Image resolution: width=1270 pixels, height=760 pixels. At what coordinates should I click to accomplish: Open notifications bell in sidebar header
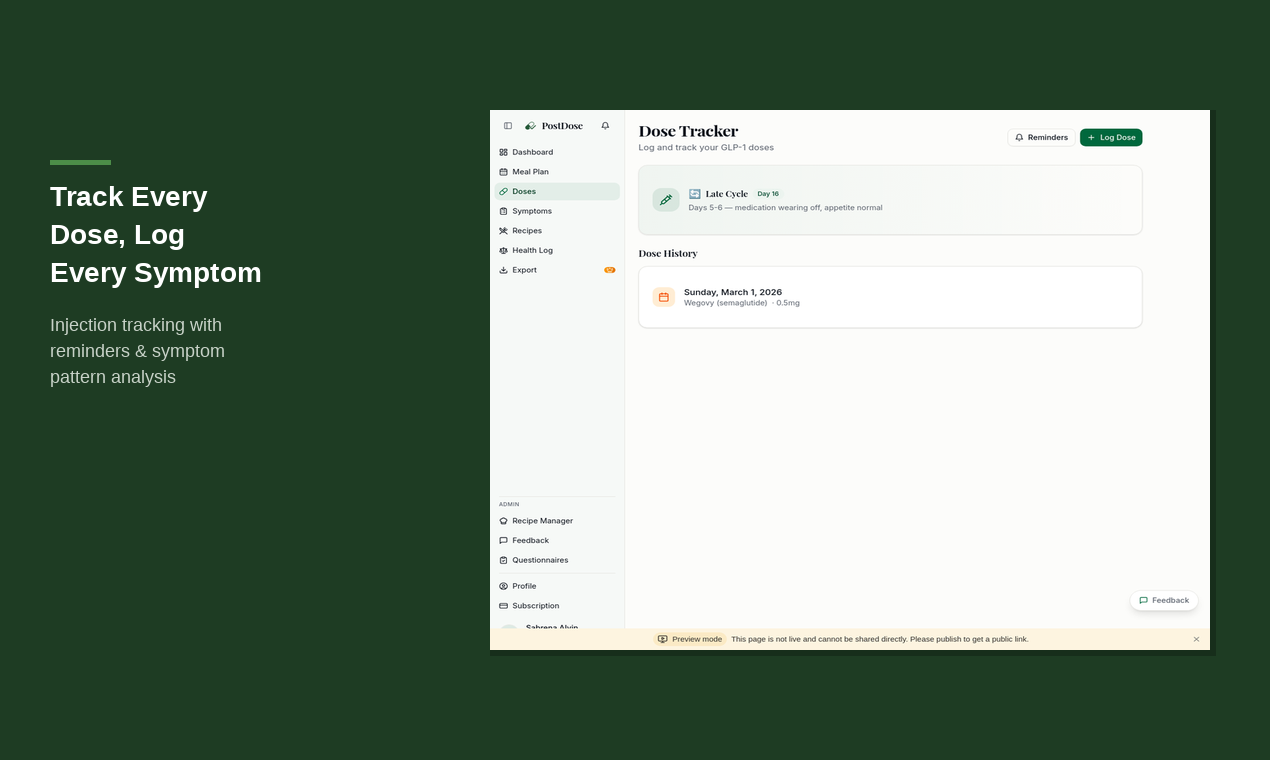pyautogui.click(x=605, y=126)
